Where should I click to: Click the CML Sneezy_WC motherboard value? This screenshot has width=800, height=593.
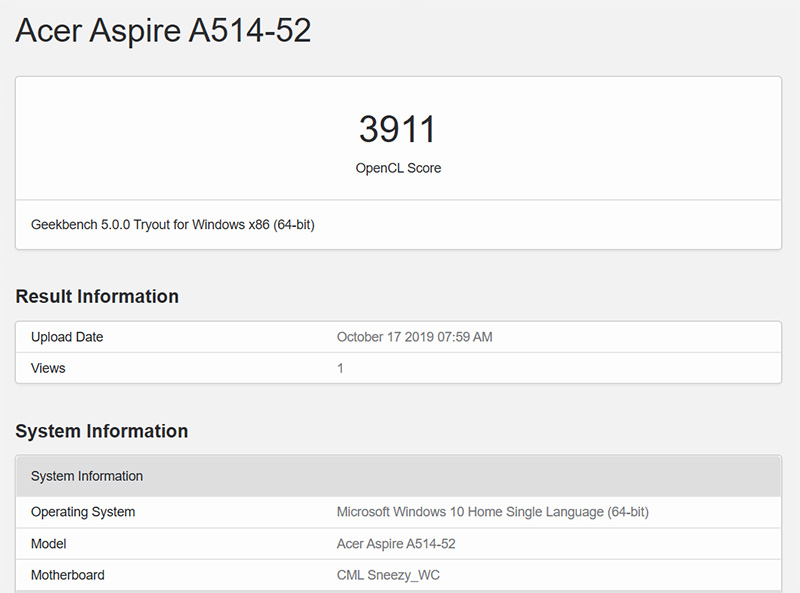click(388, 575)
